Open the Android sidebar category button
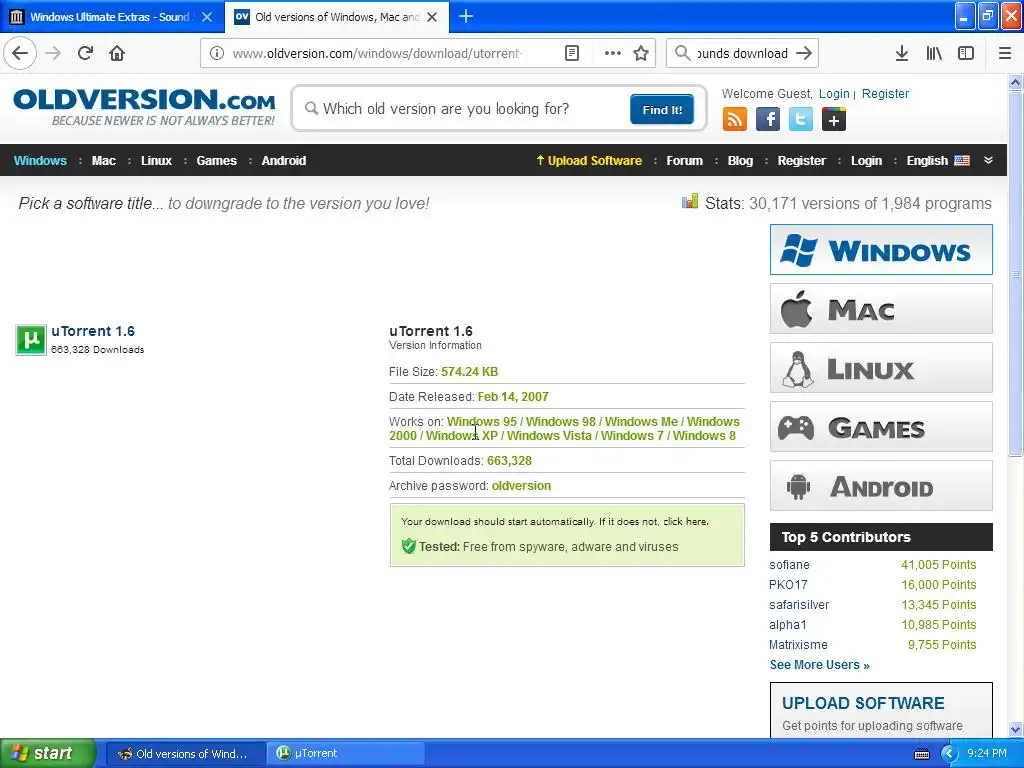 point(881,486)
